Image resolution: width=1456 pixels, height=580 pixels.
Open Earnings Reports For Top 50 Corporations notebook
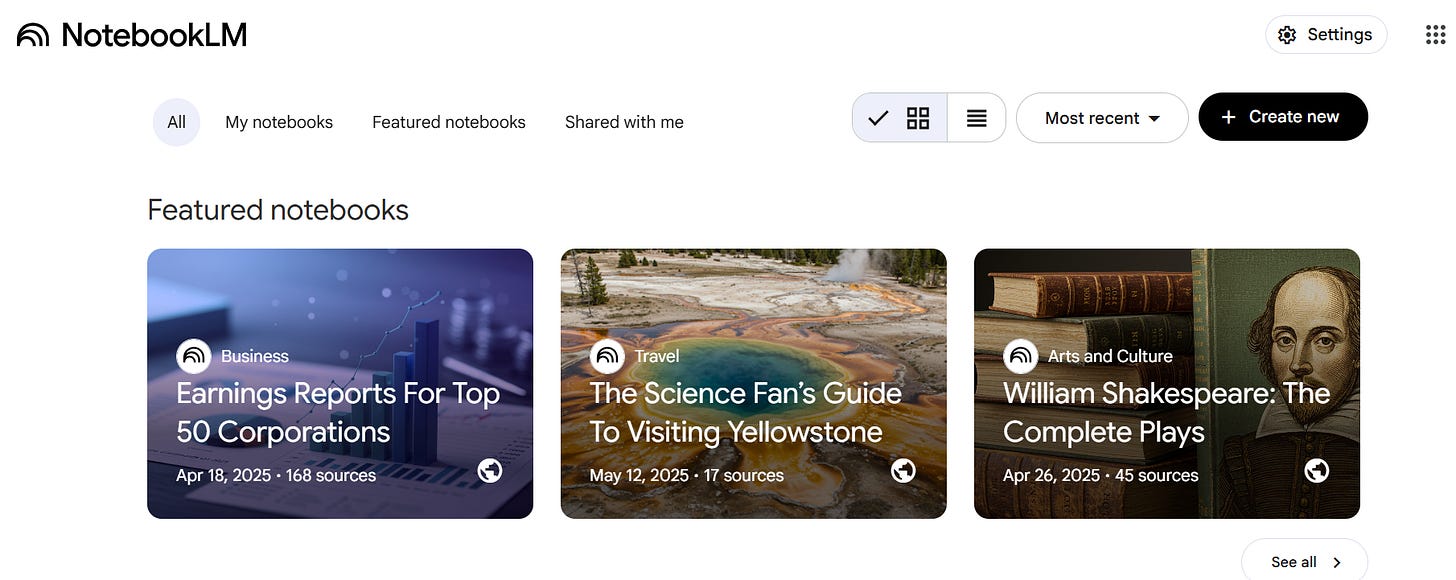tap(340, 384)
